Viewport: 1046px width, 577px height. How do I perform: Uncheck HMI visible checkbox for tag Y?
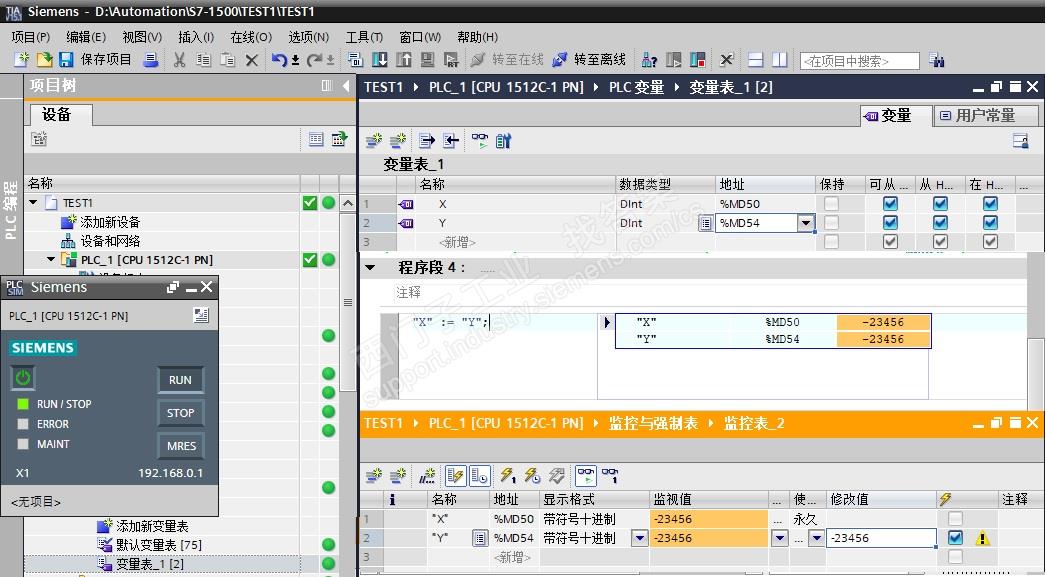coord(991,223)
